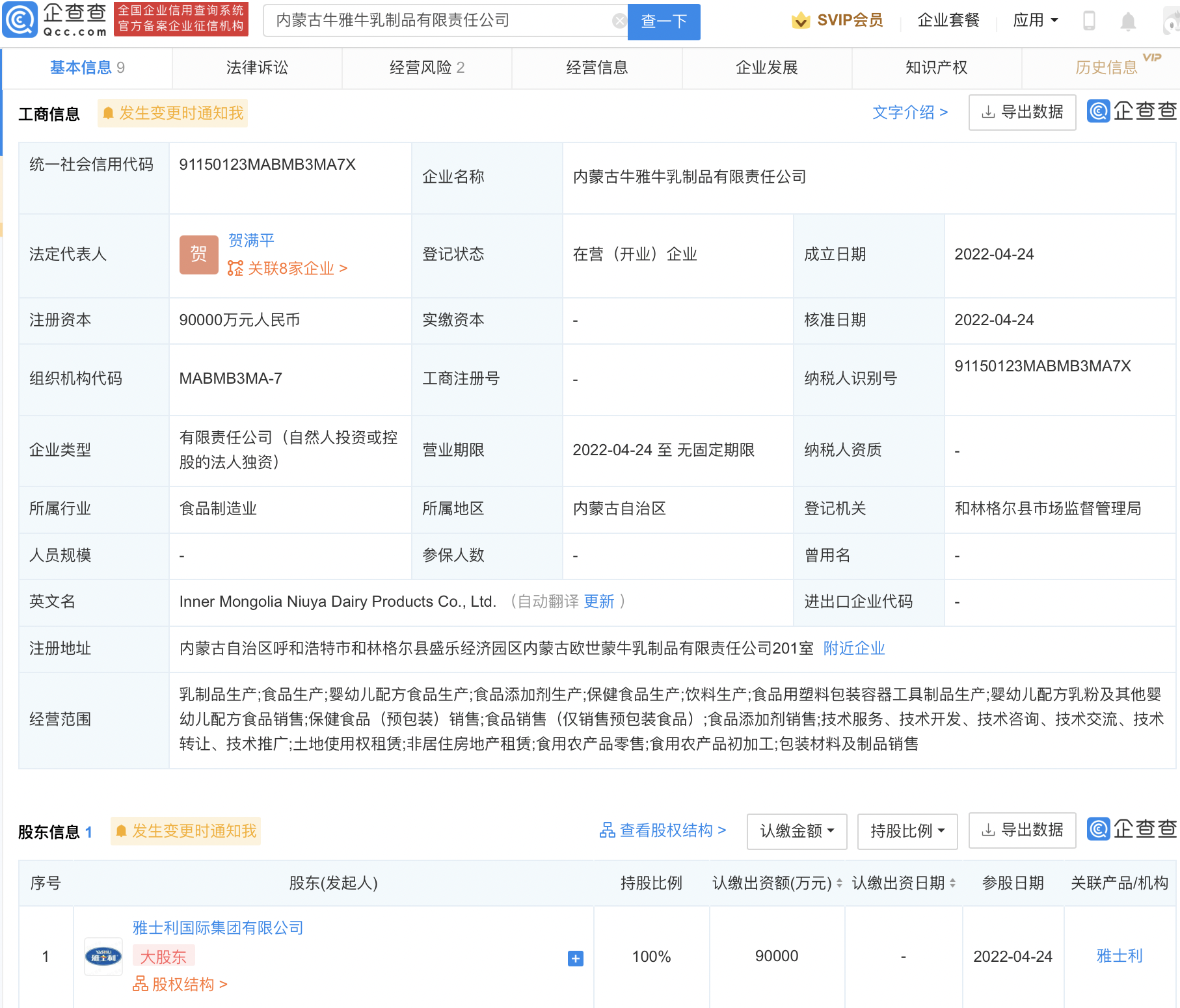Viewport: 1180px width, 1008px height.
Task: Click the 企查查 logo beside 股东信息 export
Action: (1132, 829)
